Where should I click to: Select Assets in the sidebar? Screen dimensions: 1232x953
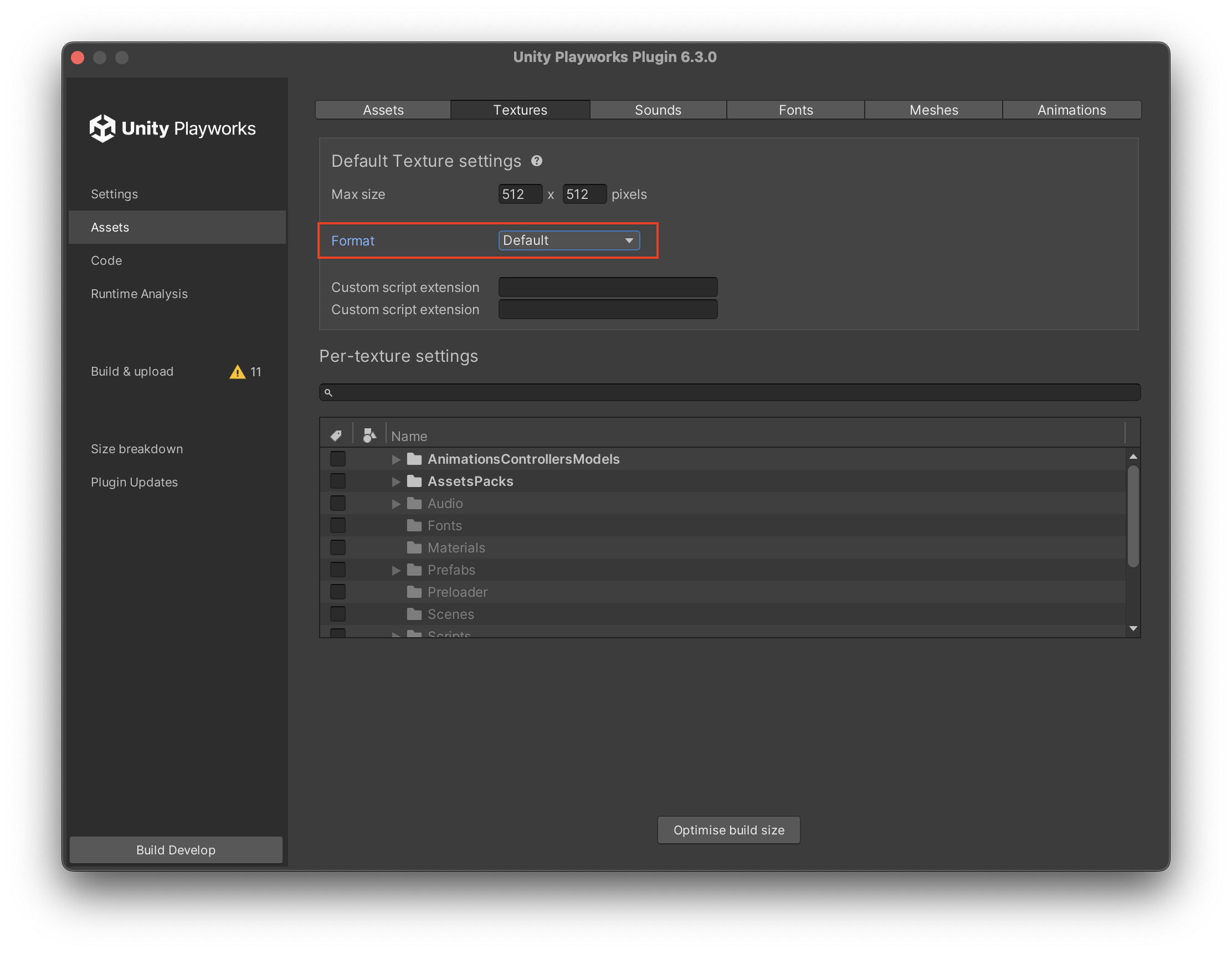click(x=177, y=227)
